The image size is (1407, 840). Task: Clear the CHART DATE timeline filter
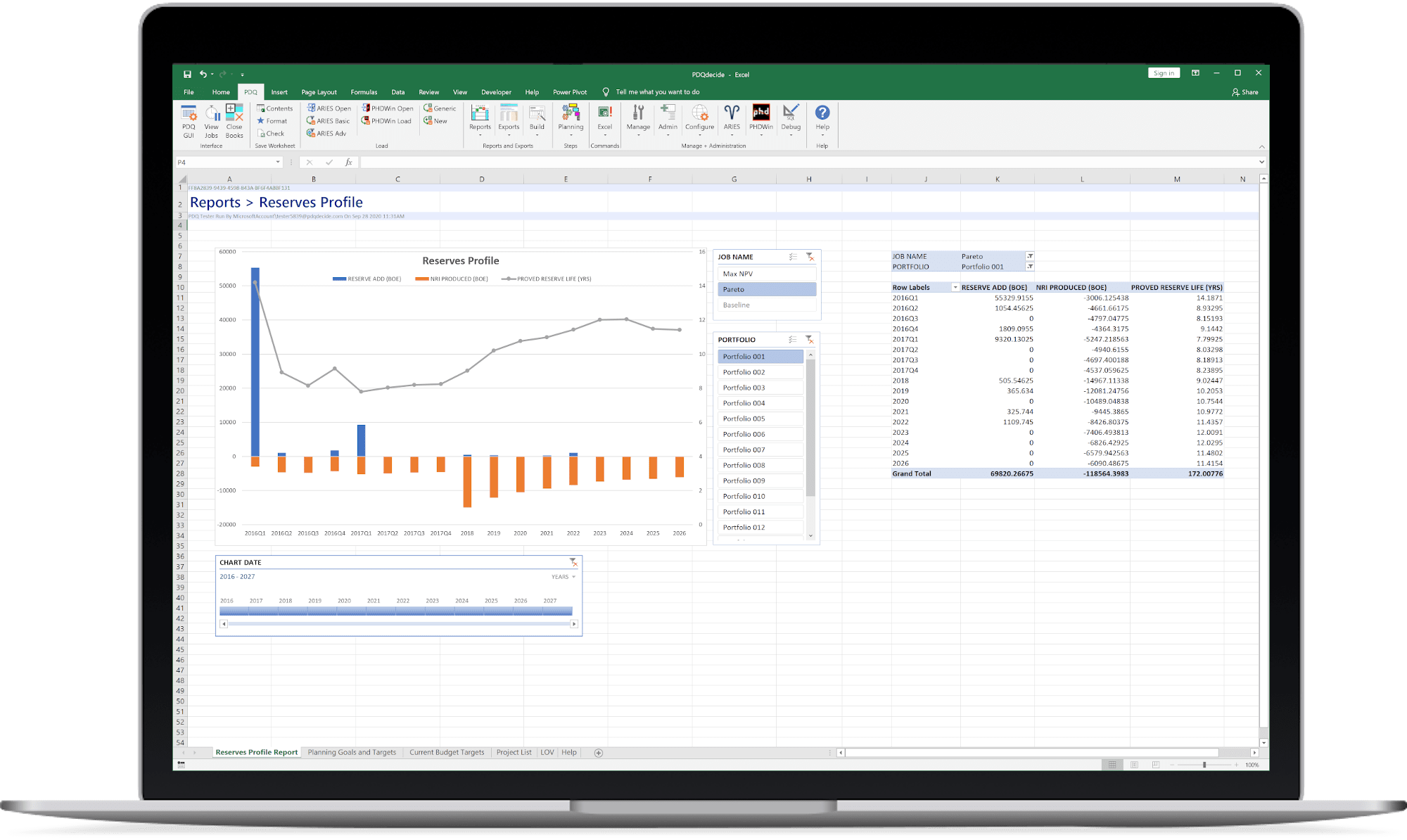pos(574,562)
